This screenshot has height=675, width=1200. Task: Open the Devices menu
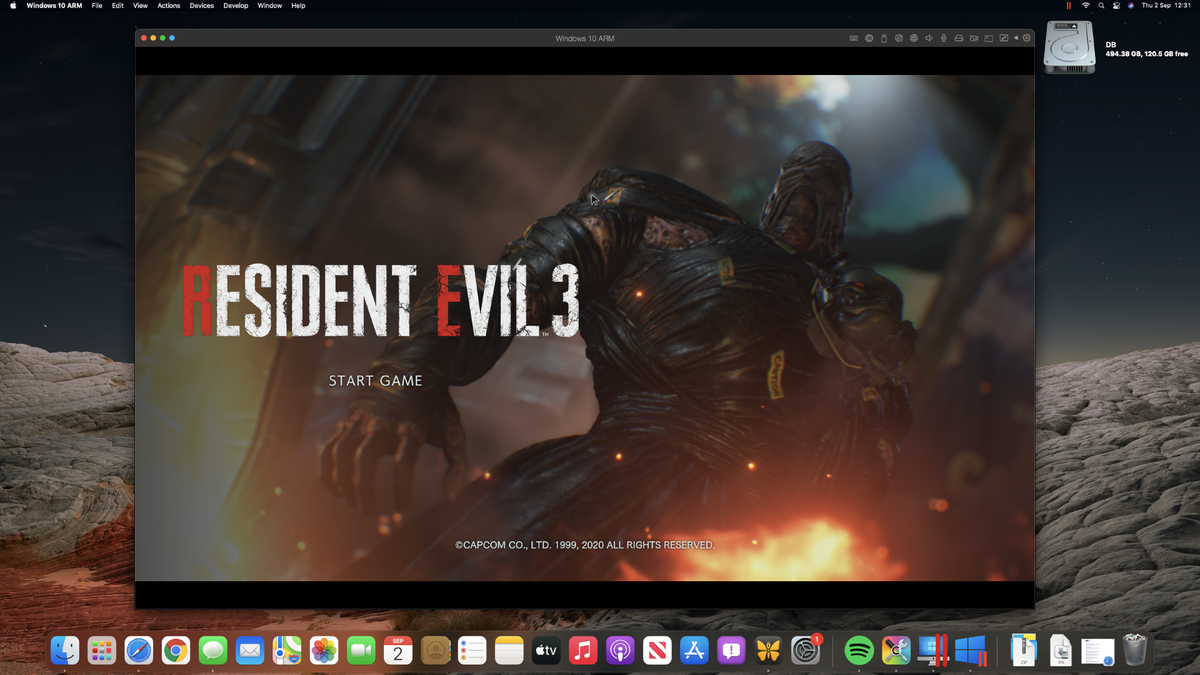pyautogui.click(x=202, y=5)
